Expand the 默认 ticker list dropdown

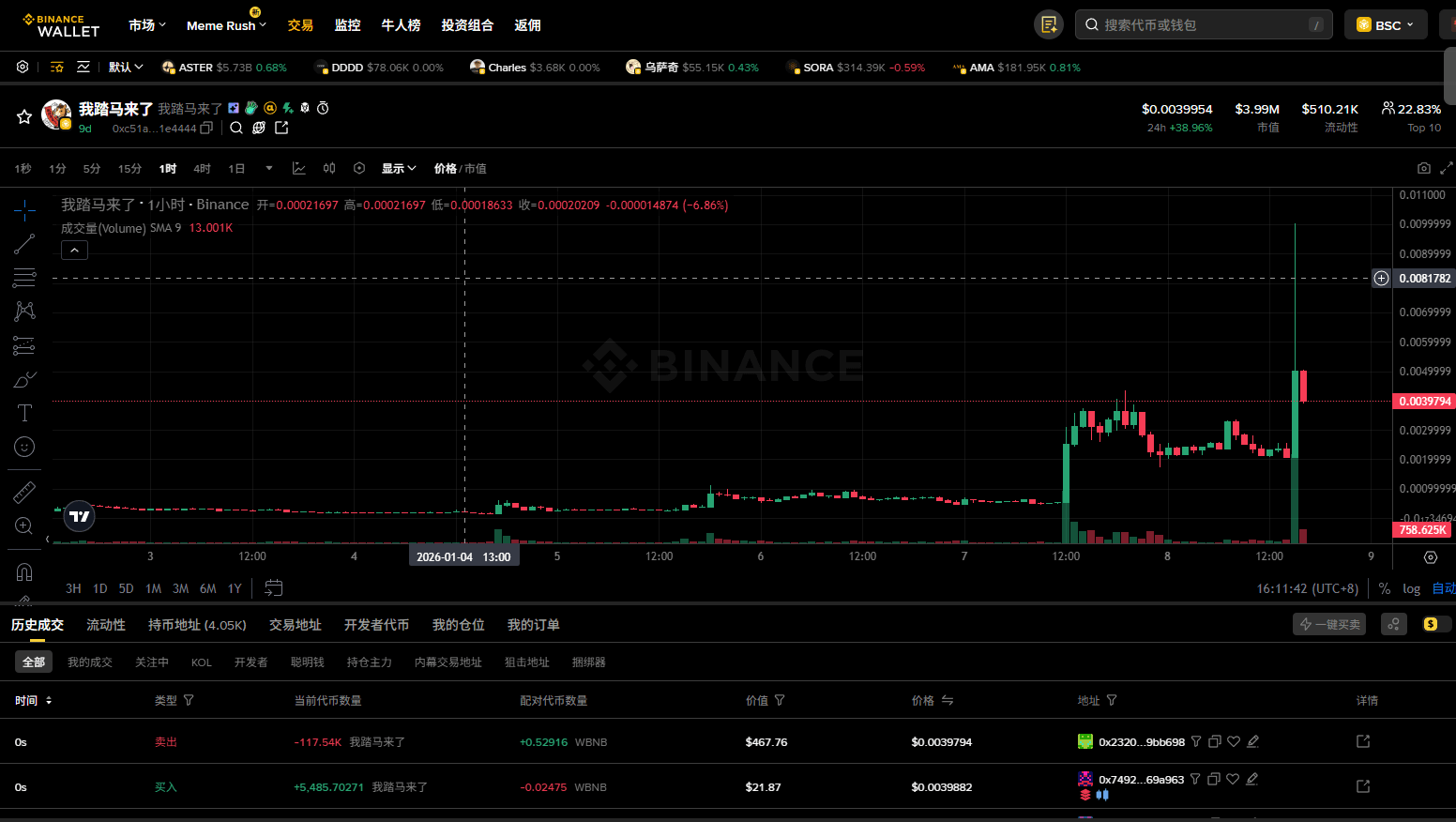pyautogui.click(x=126, y=67)
